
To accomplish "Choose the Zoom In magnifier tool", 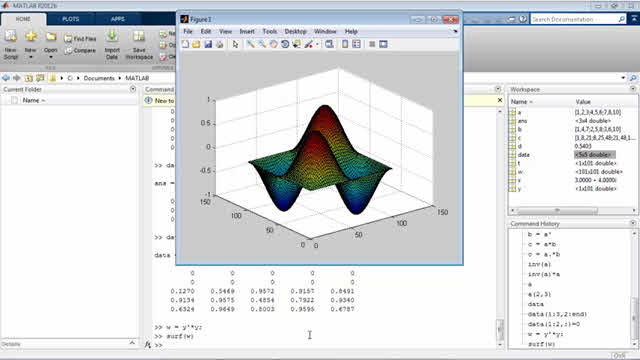I will tap(251, 44).
